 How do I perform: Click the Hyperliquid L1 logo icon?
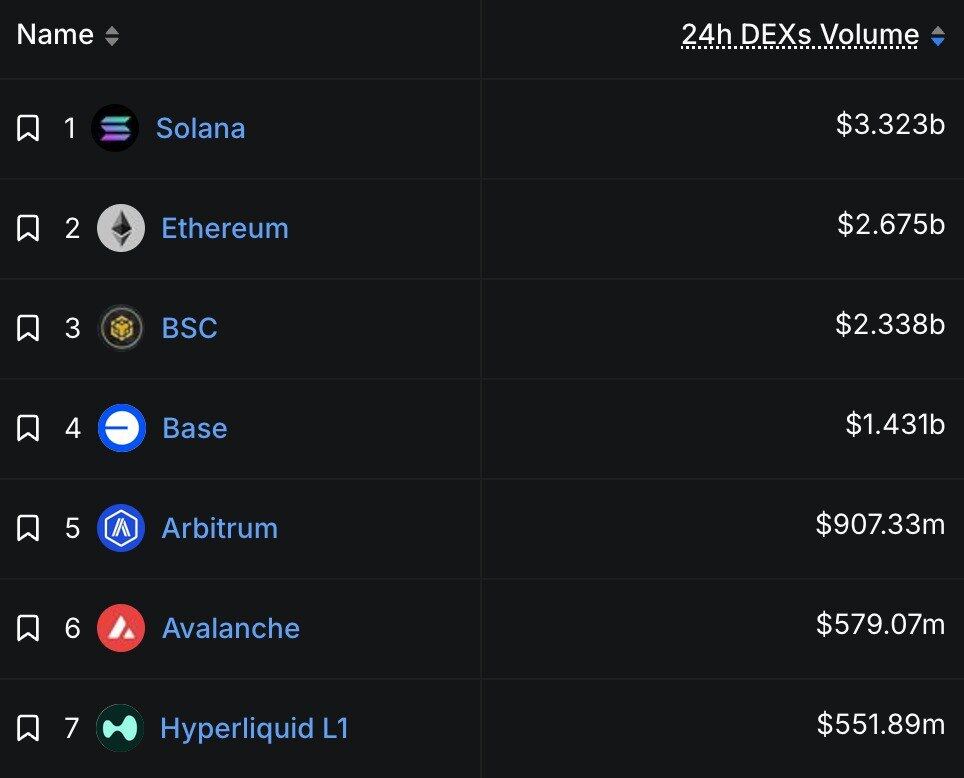[120, 728]
